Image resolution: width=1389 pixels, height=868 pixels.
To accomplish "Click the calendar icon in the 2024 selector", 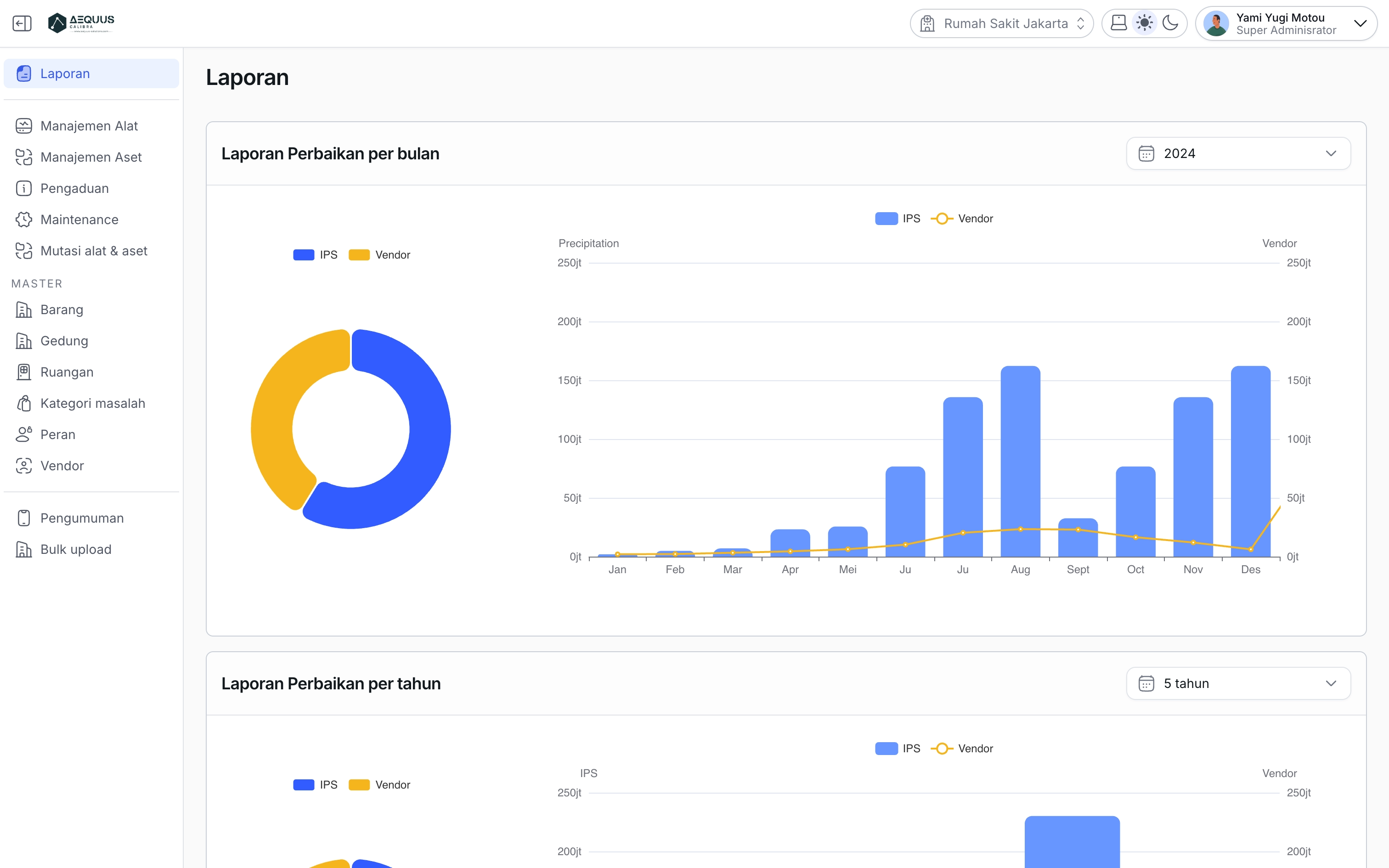I will pos(1146,153).
